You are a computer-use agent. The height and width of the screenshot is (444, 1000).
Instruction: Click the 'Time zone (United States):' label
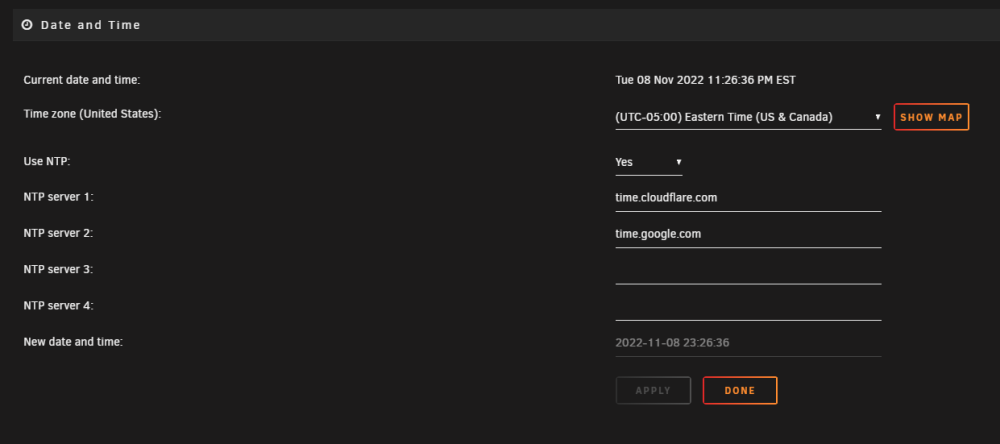point(92,114)
